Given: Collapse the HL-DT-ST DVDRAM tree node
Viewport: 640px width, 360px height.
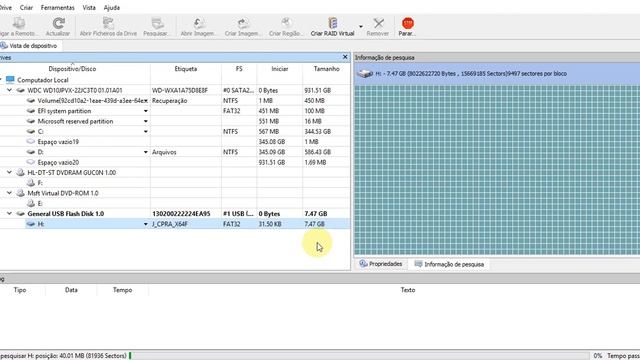Looking at the screenshot, I should 9,172.
